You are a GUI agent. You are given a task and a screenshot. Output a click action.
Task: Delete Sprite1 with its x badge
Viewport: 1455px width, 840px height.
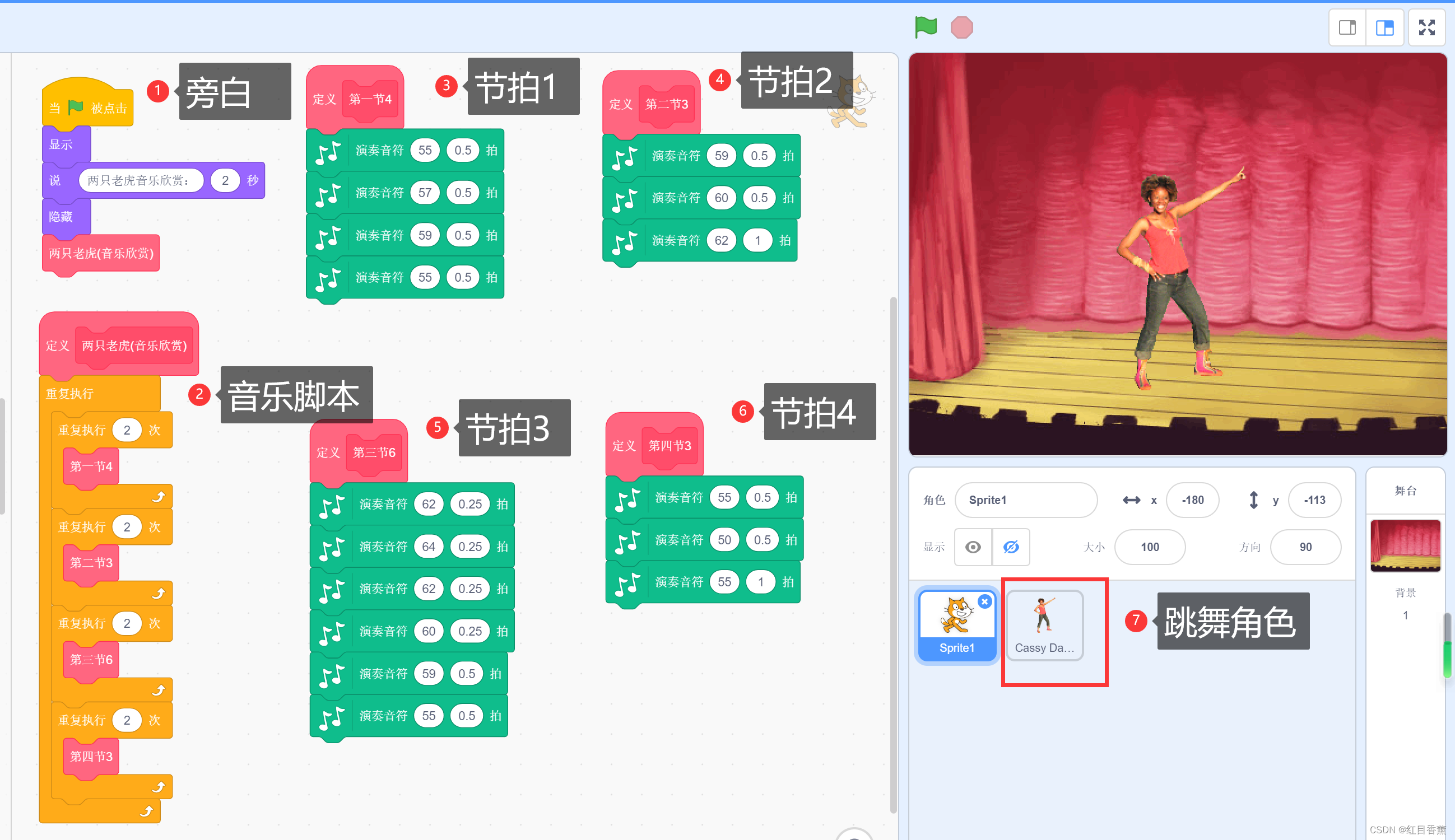pyautogui.click(x=984, y=602)
